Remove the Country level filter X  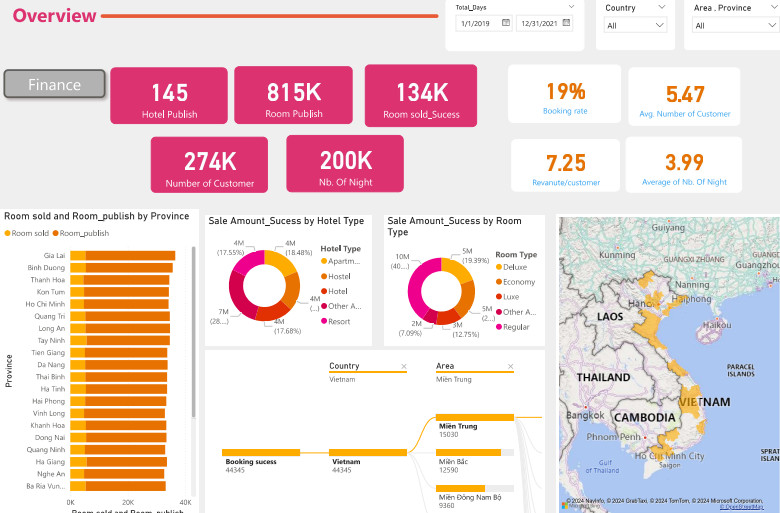point(404,366)
